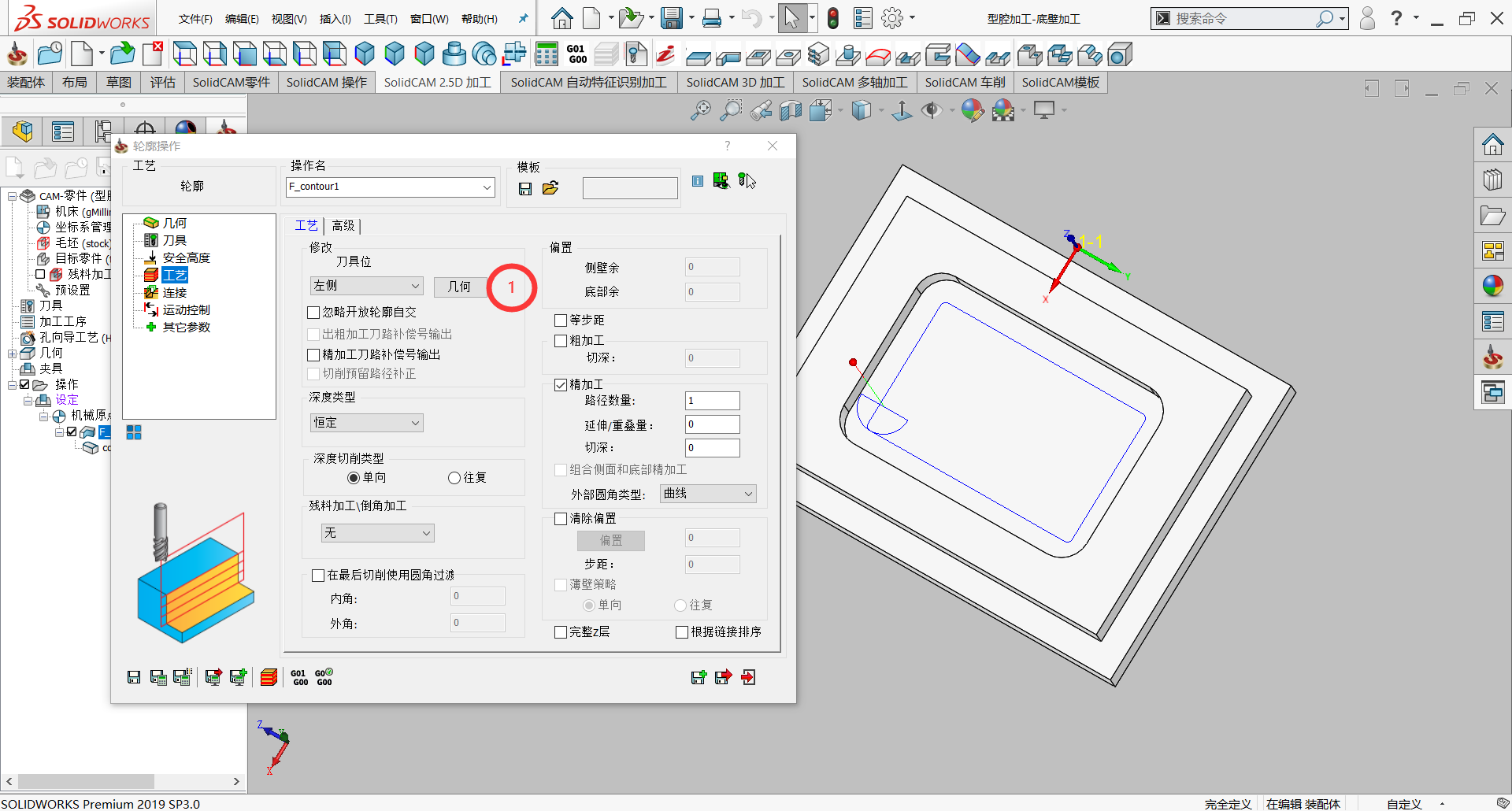
Task: Check the 根据链接排序 checkbox
Action: (682, 632)
